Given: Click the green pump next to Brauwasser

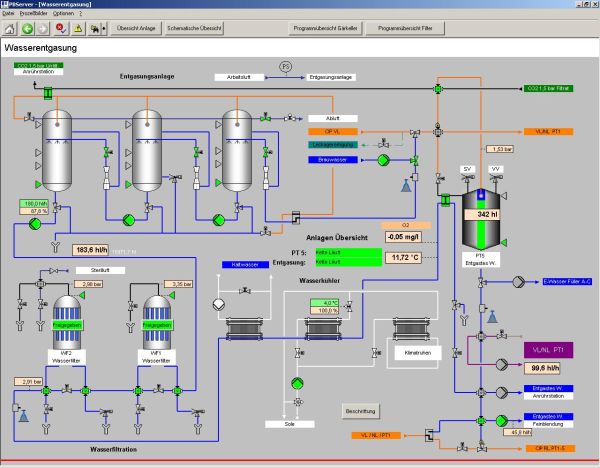Looking at the screenshot, I should (x=368, y=159).
